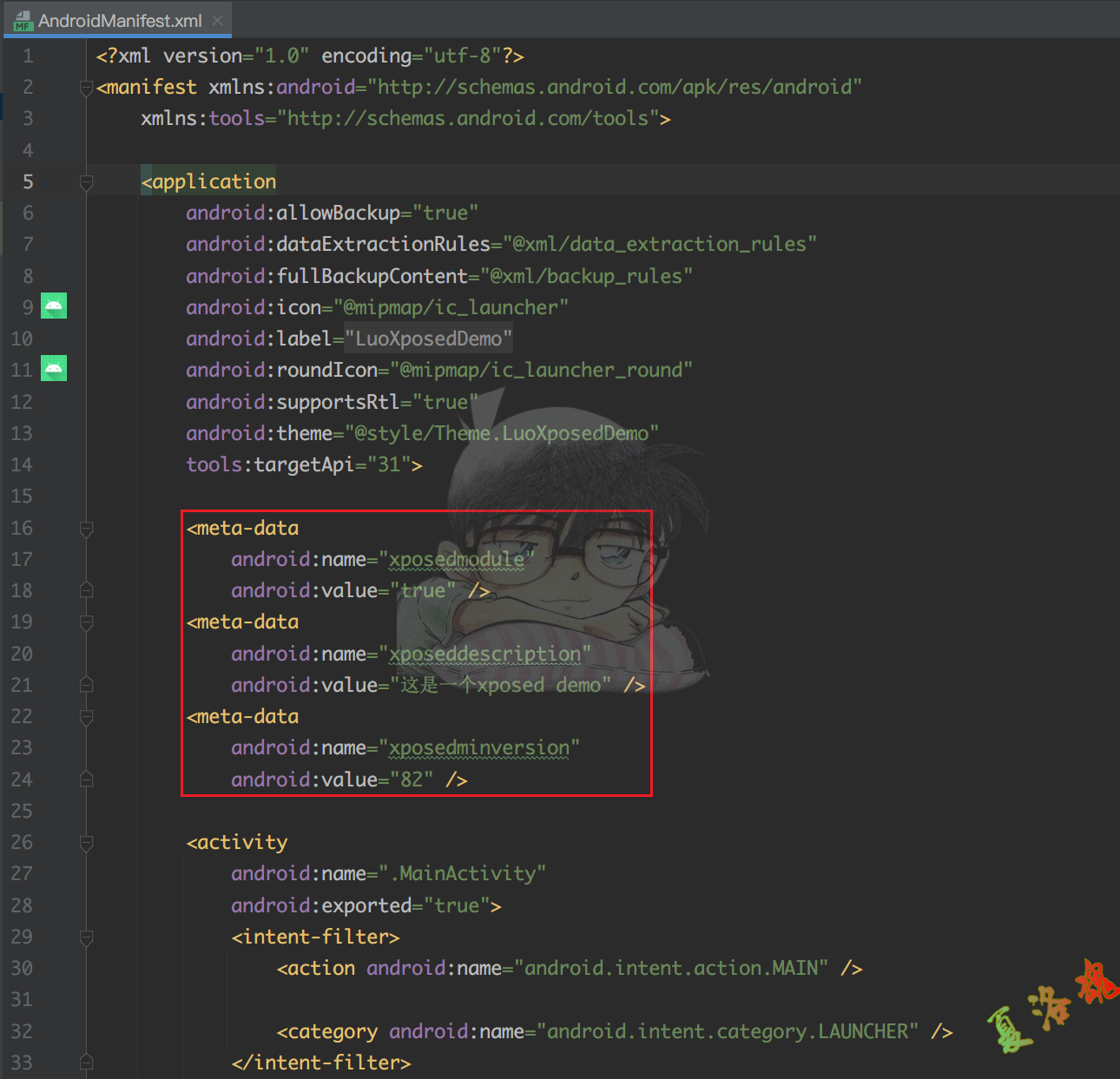Collapse the manifest element on line 2
The height and width of the screenshot is (1079, 1120).
coord(86,88)
